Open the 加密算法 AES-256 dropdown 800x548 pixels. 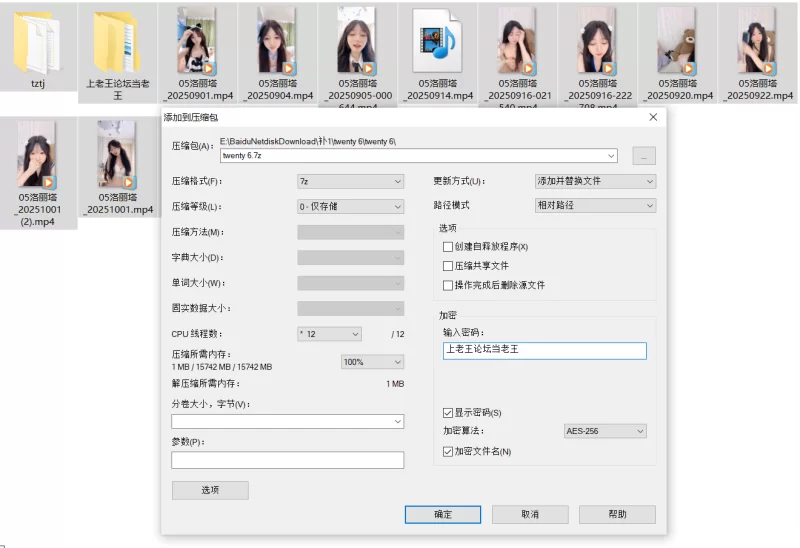[605, 431]
